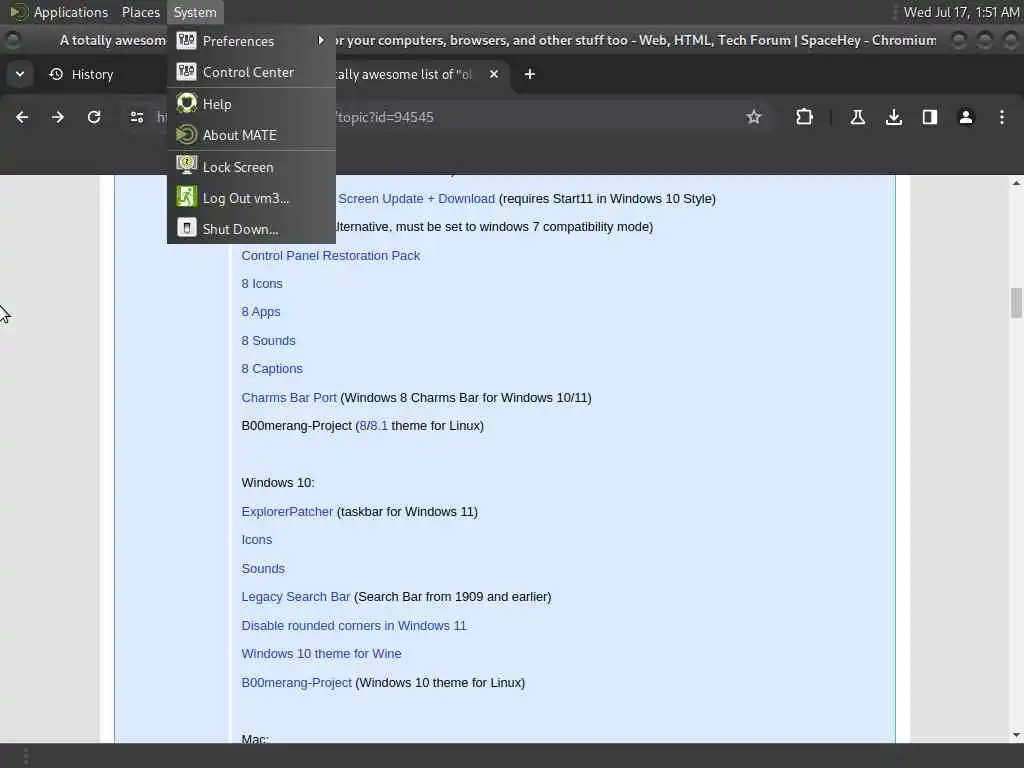Open the 8 Apps link
1024x768 pixels.
click(x=261, y=312)
